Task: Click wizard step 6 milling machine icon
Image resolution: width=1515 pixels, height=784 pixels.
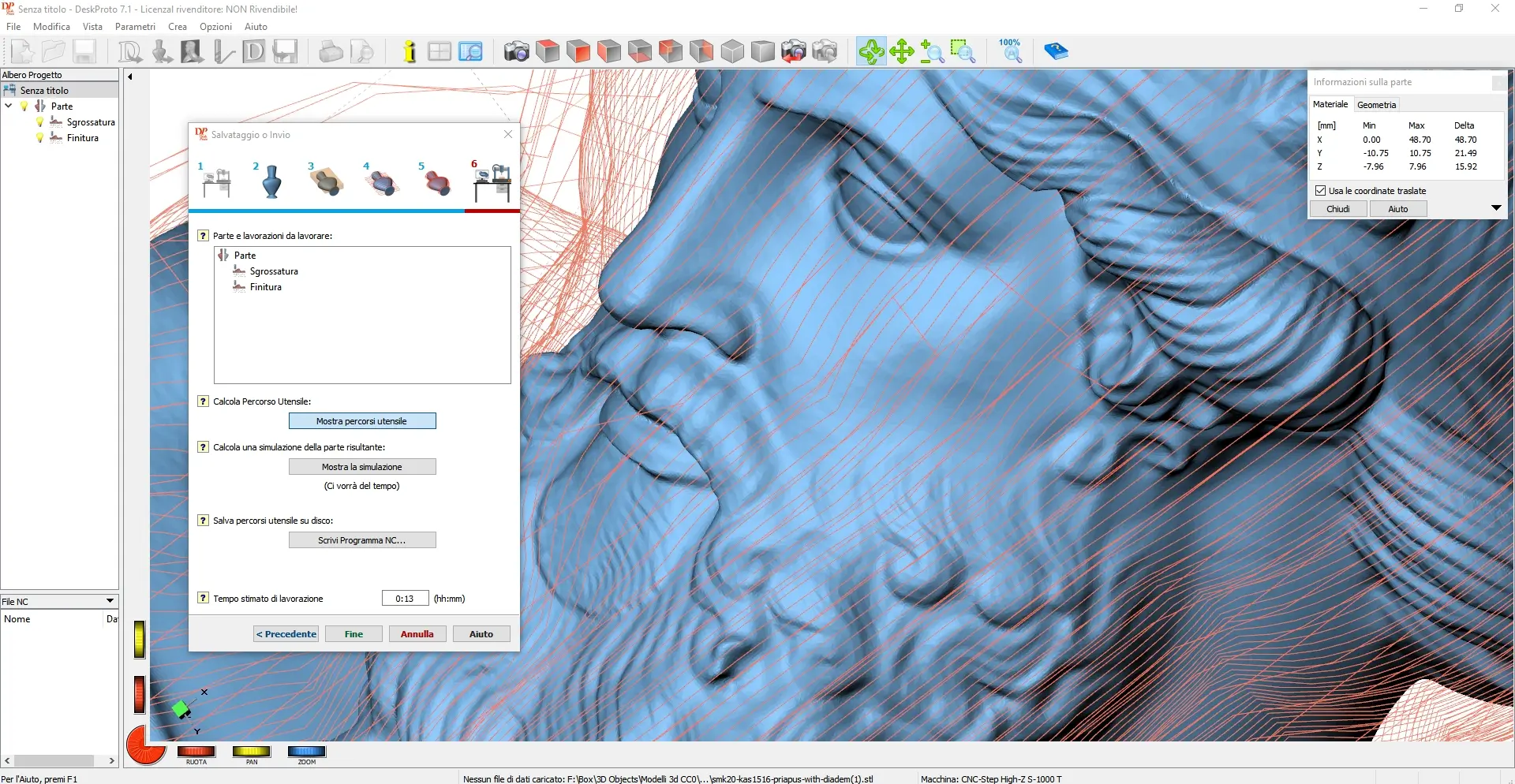Action: click(492, 182)
